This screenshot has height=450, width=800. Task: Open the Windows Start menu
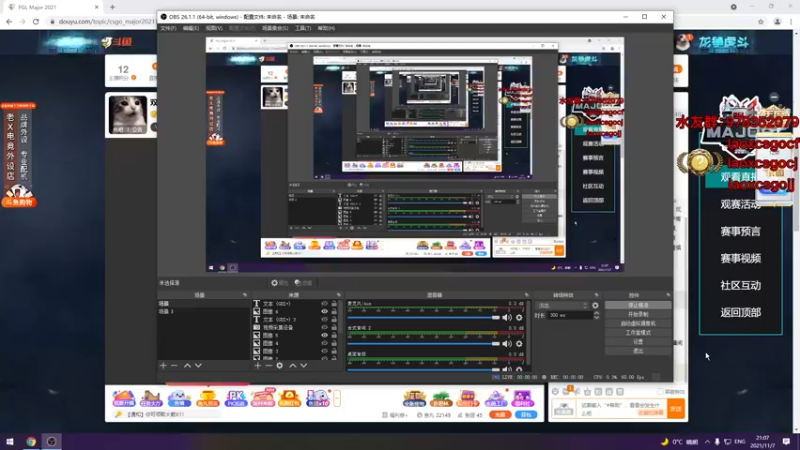[x=10, y=442]
